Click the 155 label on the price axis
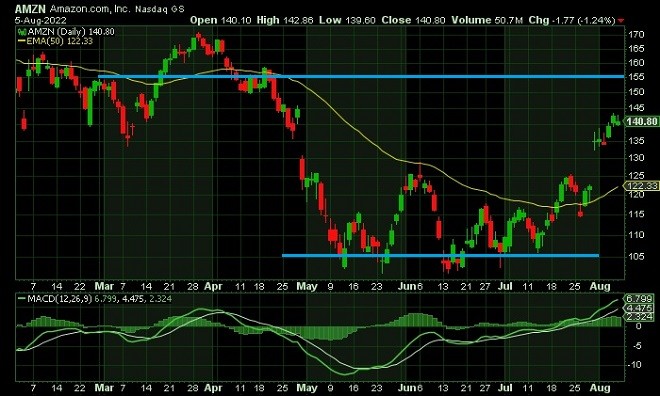The width and height of the screenshot is (660, 396). (636, 77)
